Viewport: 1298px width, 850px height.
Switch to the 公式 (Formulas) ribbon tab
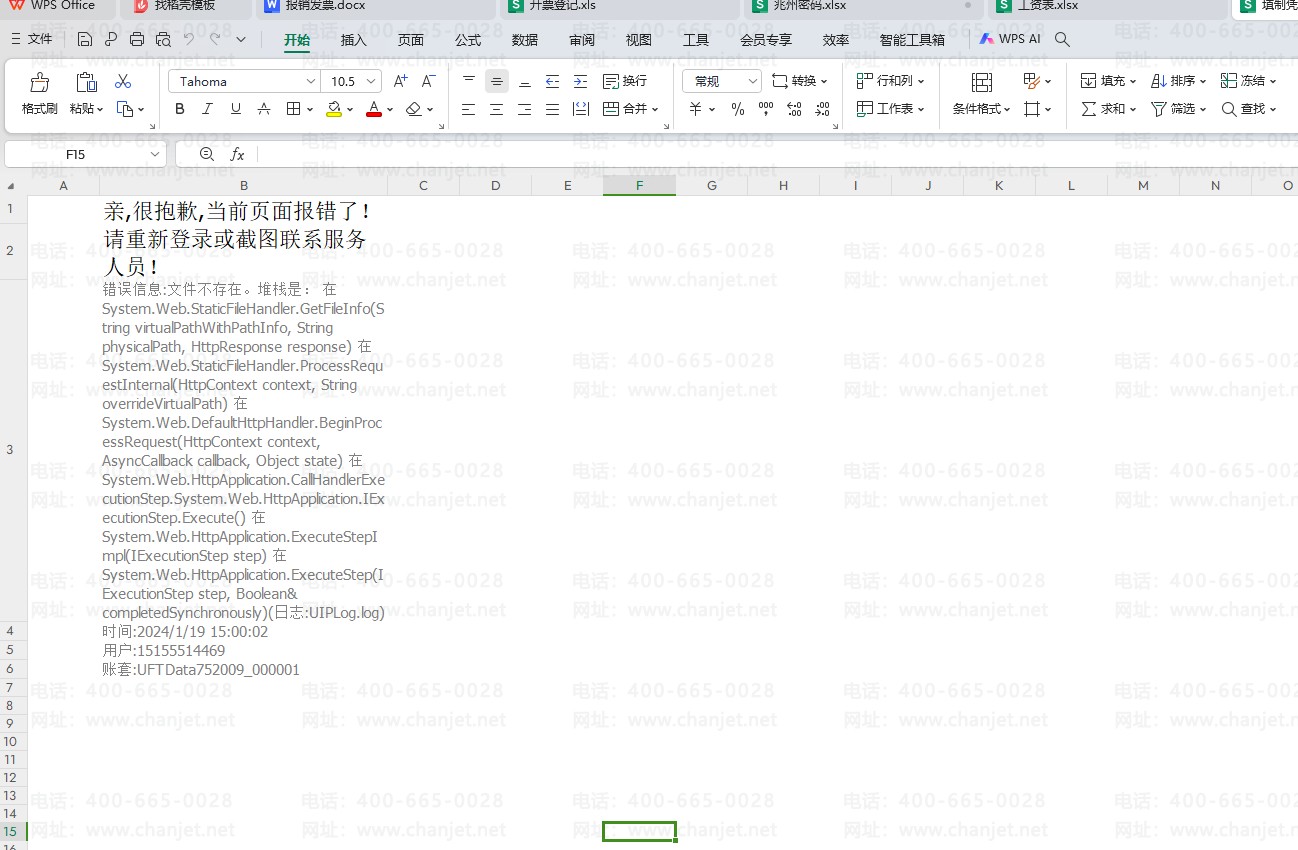coord(468,40)
